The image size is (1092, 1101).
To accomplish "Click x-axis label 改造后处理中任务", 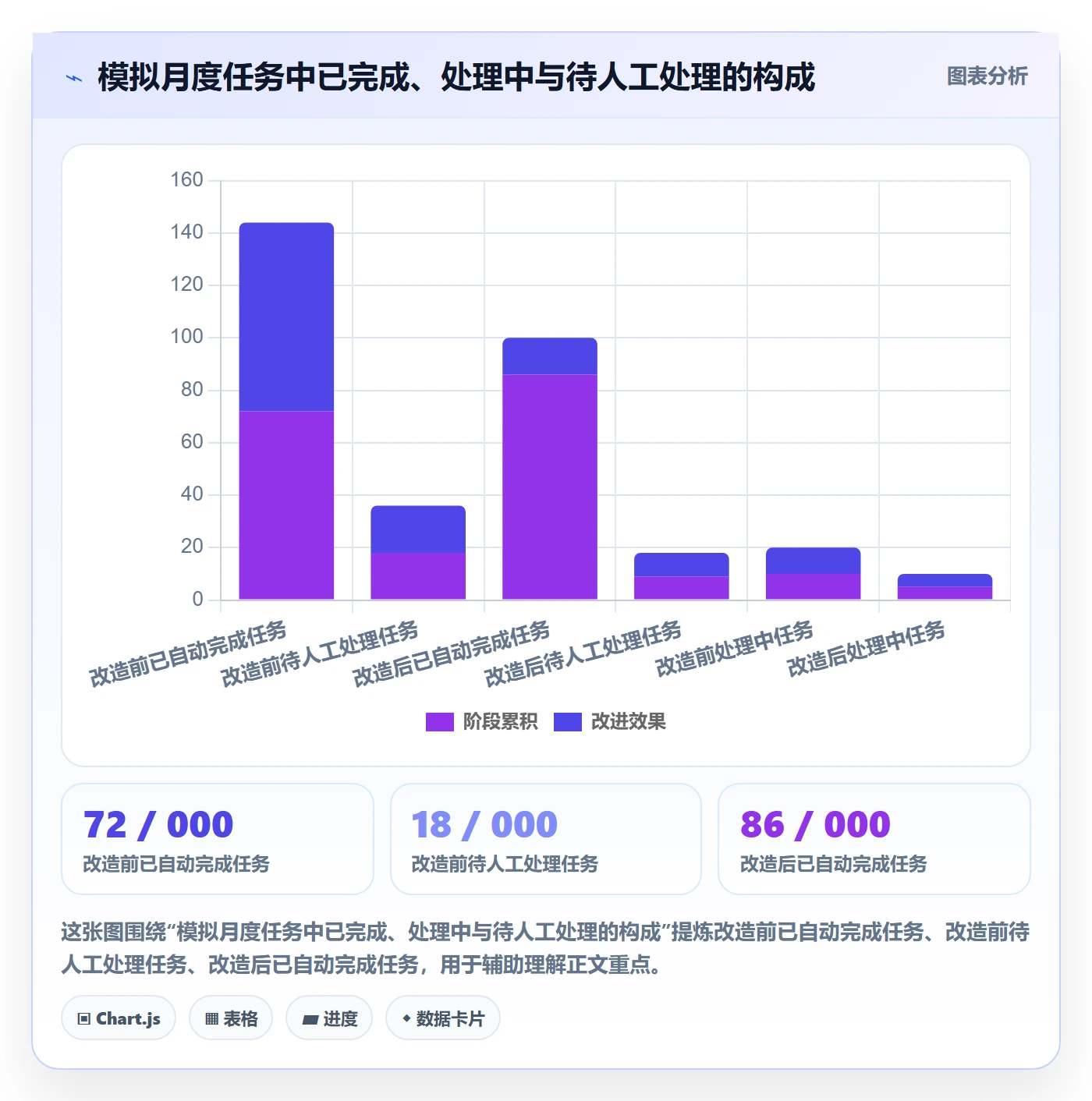I will (867, 649).
